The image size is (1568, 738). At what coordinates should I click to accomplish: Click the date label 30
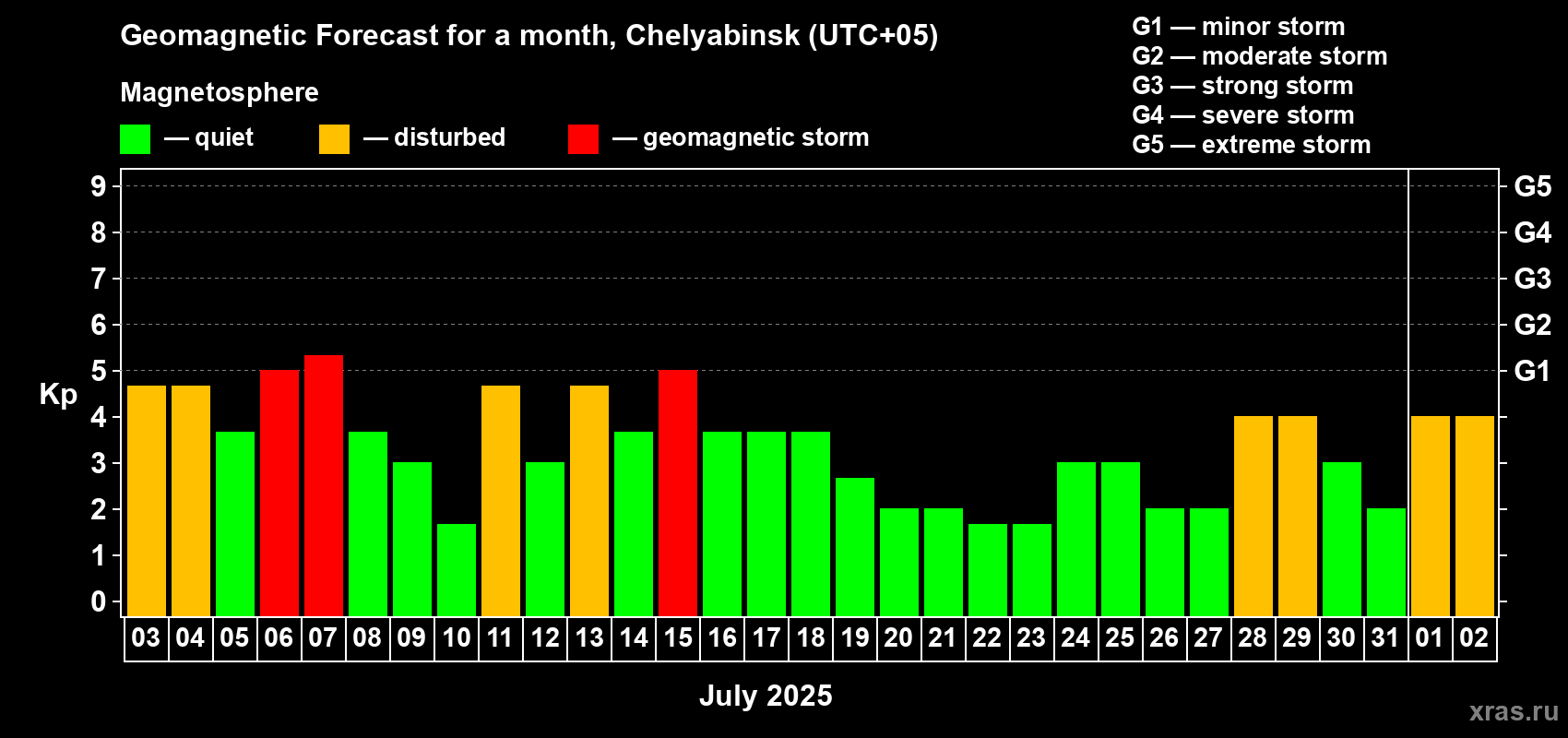tap(1341, 638)
